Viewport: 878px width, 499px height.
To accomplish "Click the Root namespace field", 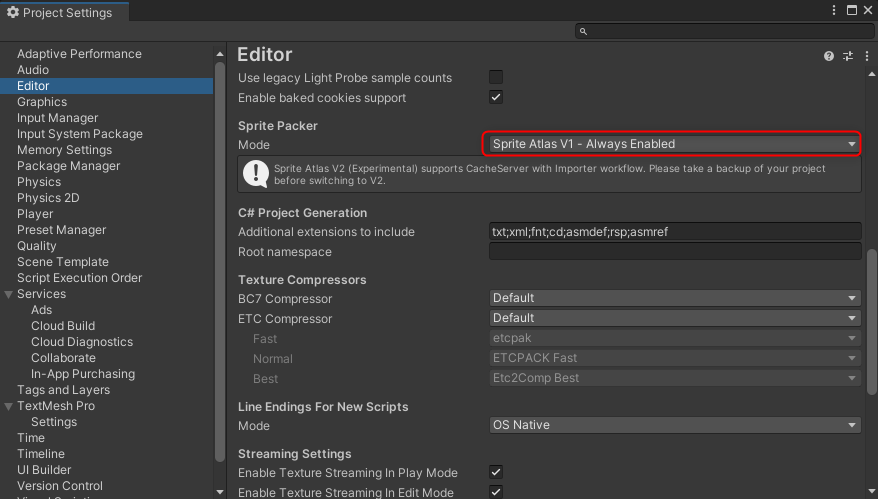I will 675,251.
